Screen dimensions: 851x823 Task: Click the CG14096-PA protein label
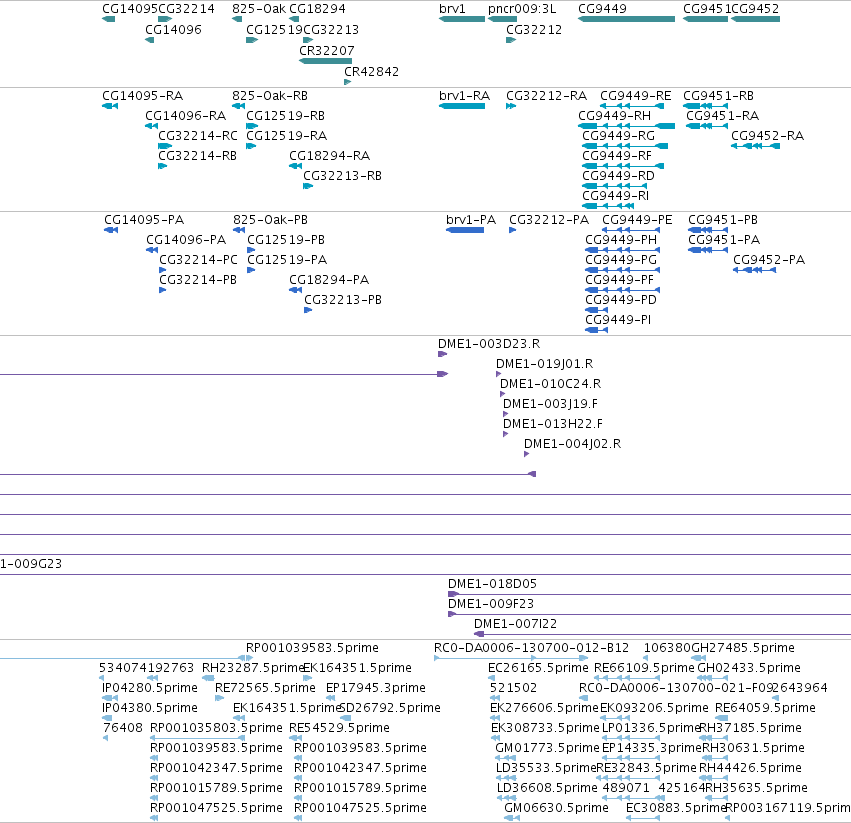tap(186, 240)
